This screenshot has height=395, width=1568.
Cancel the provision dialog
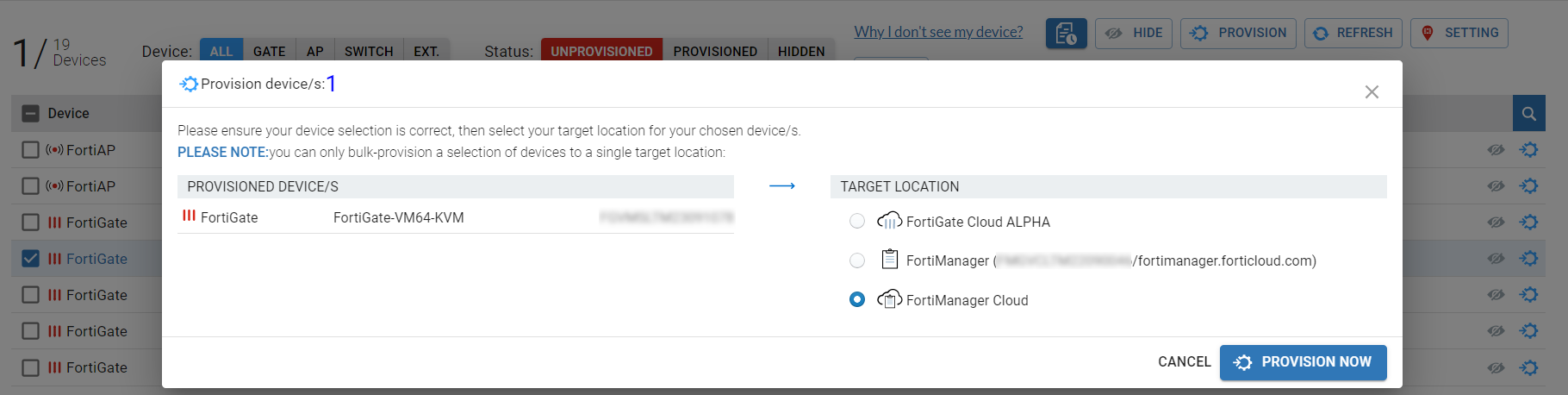coord(1184,362)
